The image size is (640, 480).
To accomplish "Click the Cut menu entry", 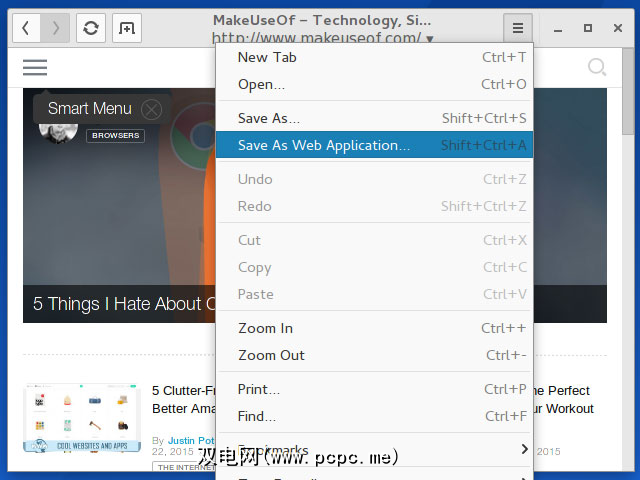I will click(x=374, y=240).
